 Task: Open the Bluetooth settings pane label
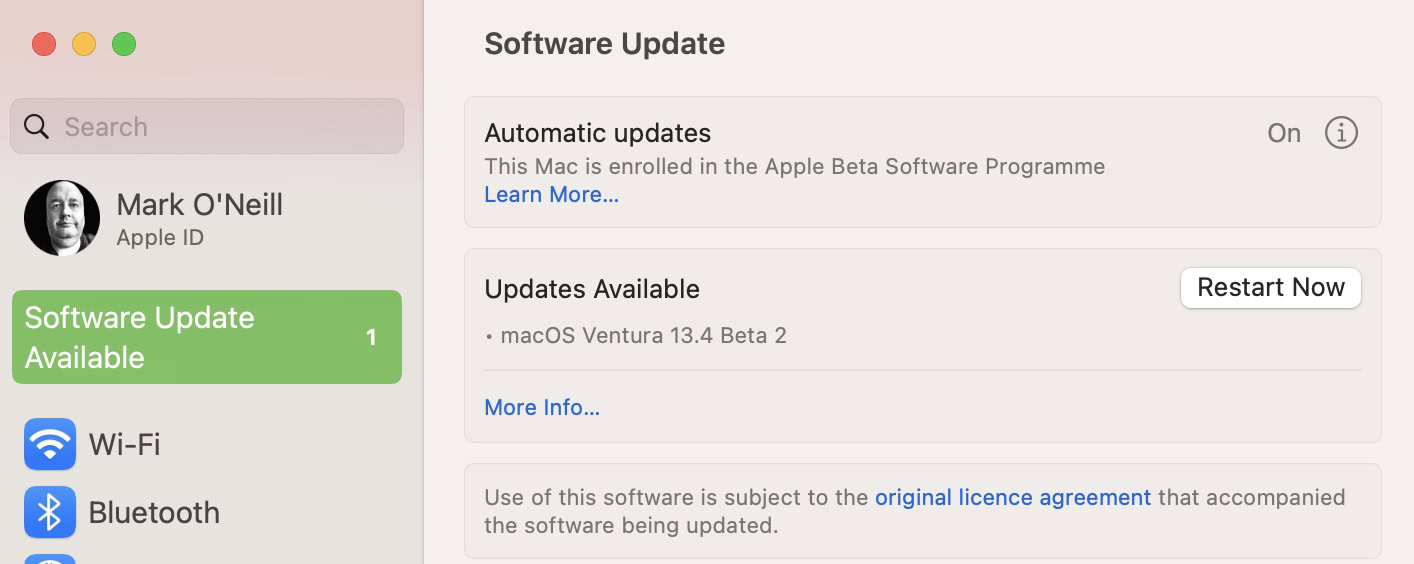154,512
